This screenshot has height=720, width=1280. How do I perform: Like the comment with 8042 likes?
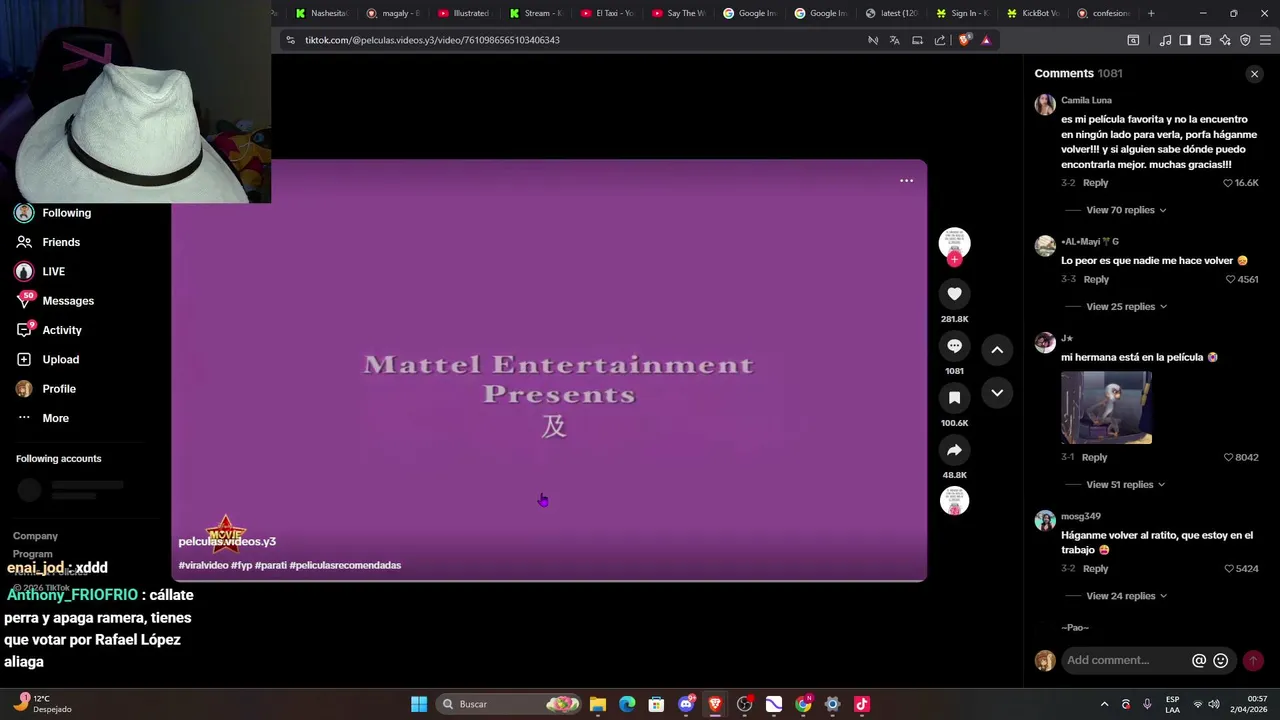[1228, 458]
